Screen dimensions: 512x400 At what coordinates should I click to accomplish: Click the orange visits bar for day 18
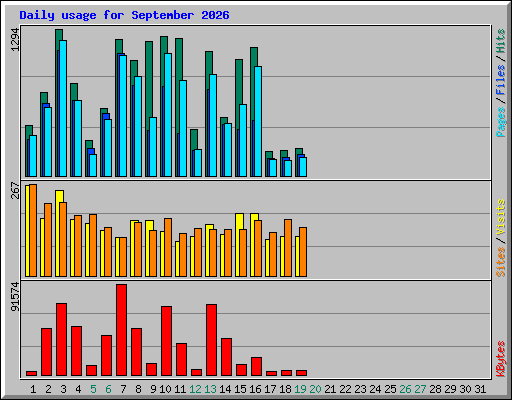pyautogui.click(x=288, y=248)
